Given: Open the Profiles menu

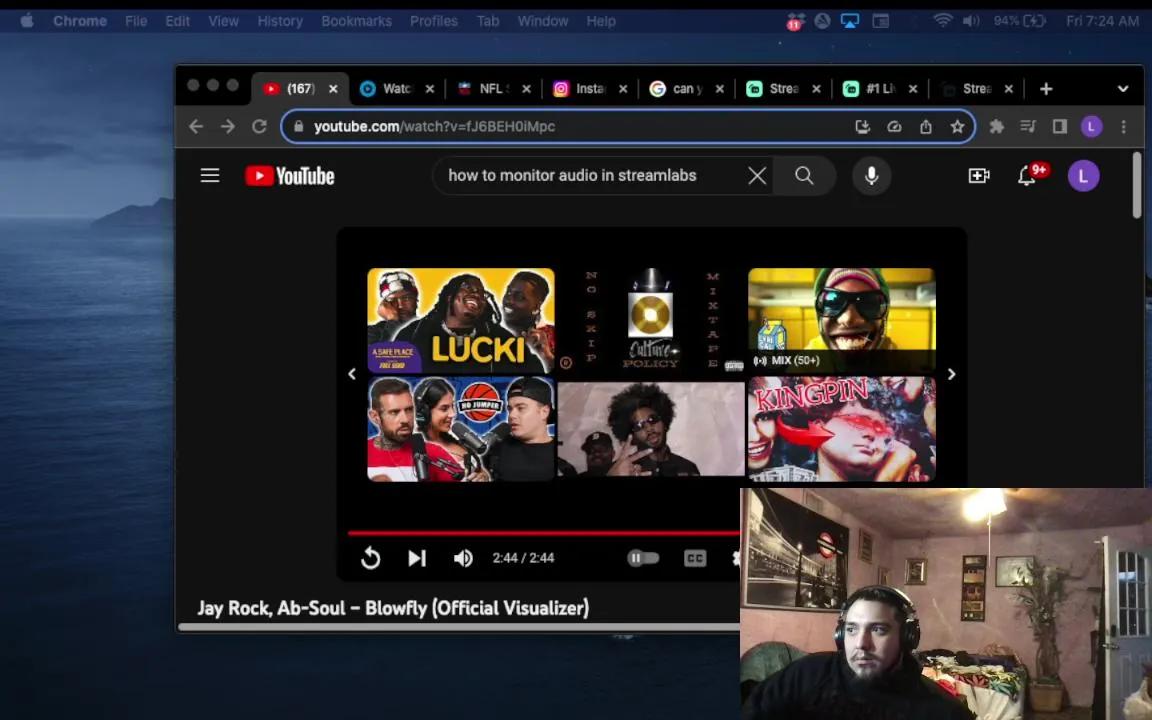Looking at the screenshot, I should pyautogui.click(x=433, y=21).
